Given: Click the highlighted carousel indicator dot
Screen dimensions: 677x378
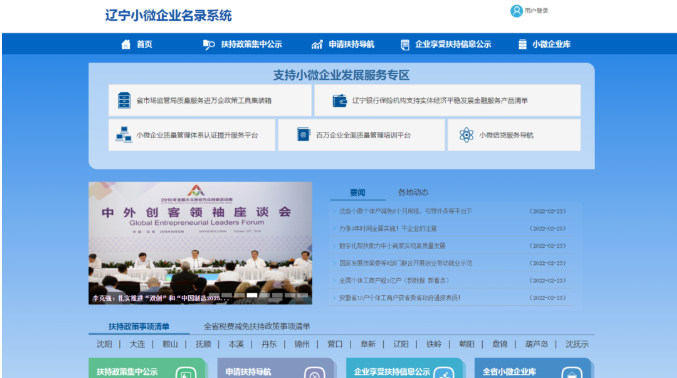Looking at the screenshot, I should (x=252, y=295).
